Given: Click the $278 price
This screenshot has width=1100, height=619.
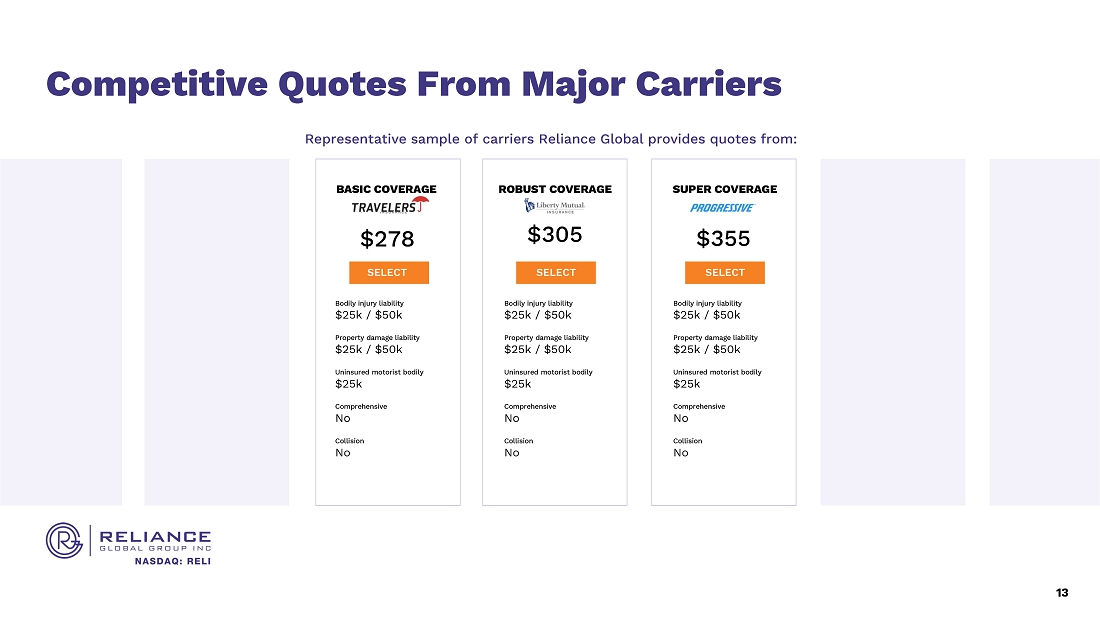Looking at the screenshot, I should [387, 239].
